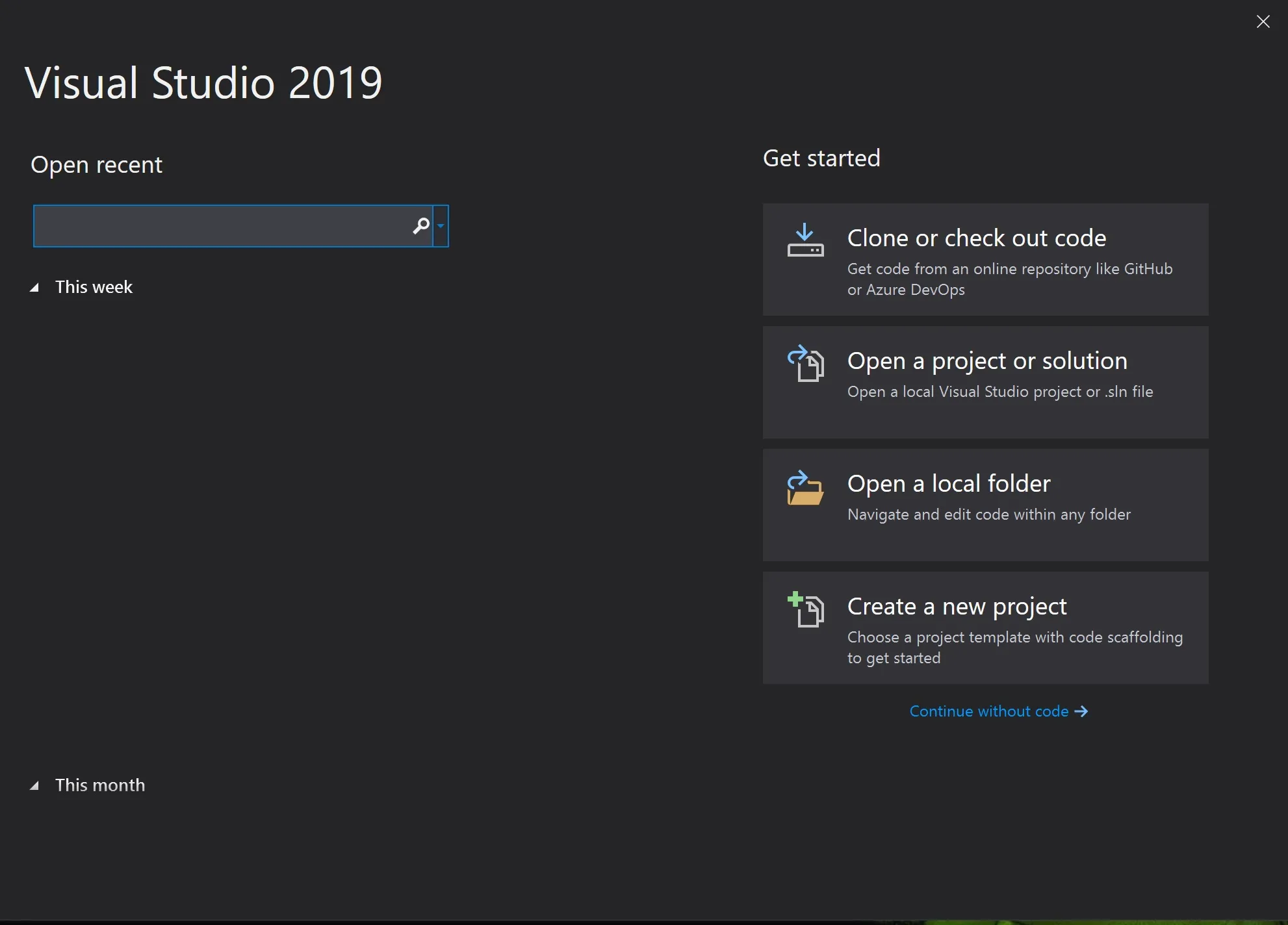Click the Open a local folder icon
The width and height of the screenshot is (1288, 925).
[x=805, y=487]
